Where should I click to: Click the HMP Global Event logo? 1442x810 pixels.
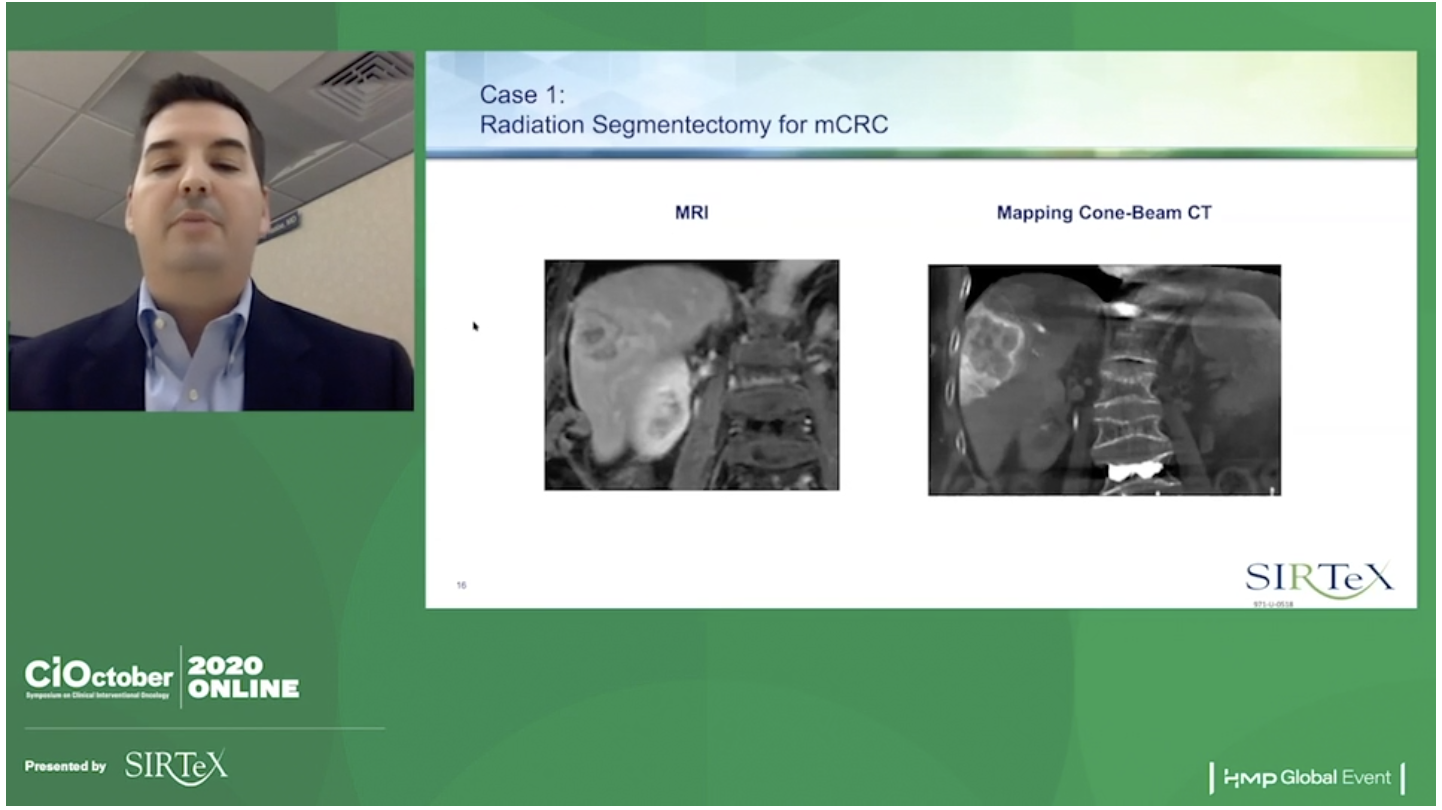click(x=1307, y=778)
